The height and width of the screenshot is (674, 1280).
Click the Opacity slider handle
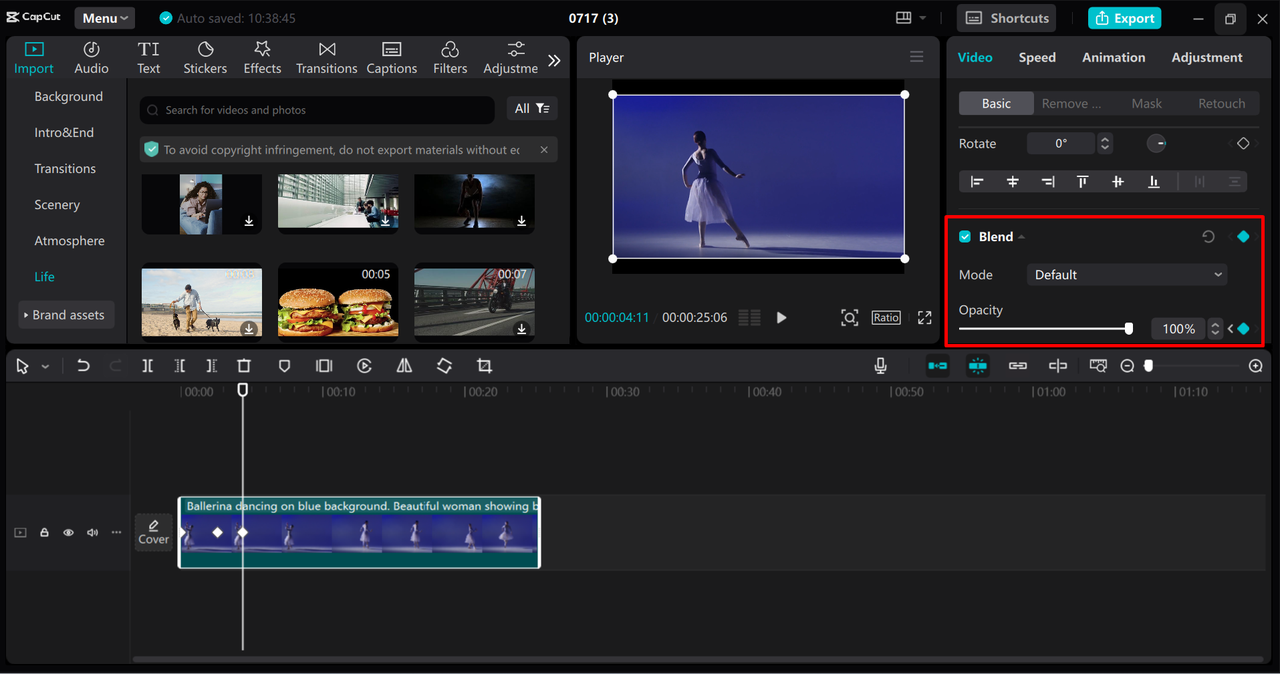[1129, 329]
